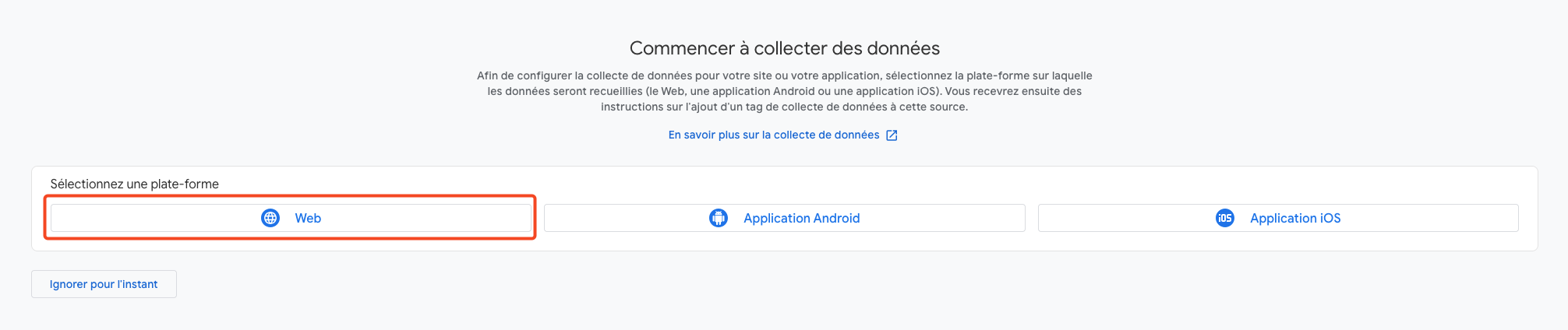
Task: Click the "Web" text label
Action: (x=308, y=219)
